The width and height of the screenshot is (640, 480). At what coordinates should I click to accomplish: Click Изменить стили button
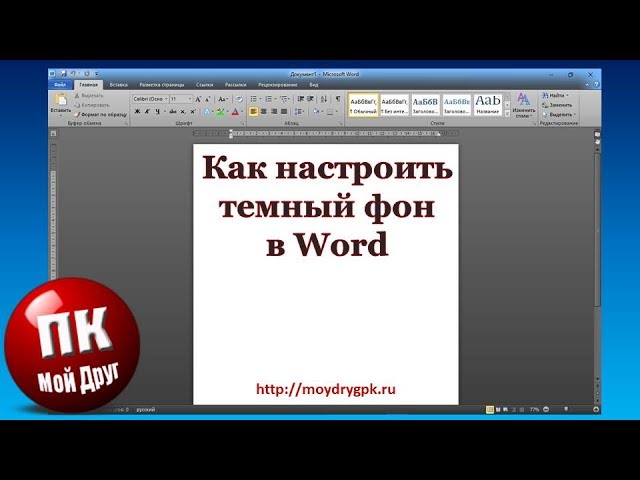524,105
